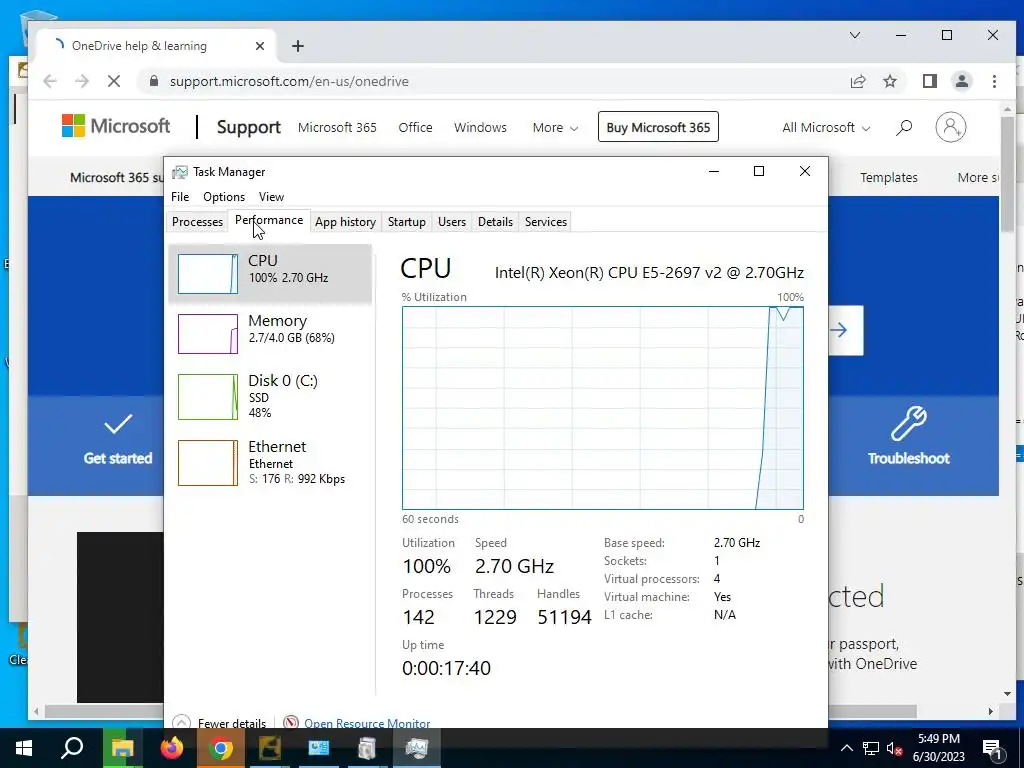Bookmark this page with the star icon
Viewport: 1024px width, 768px height.
pos(889,81)
